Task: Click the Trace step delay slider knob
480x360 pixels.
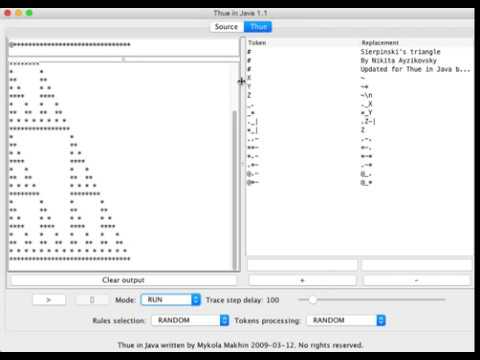Action: [x=312, y=300]
